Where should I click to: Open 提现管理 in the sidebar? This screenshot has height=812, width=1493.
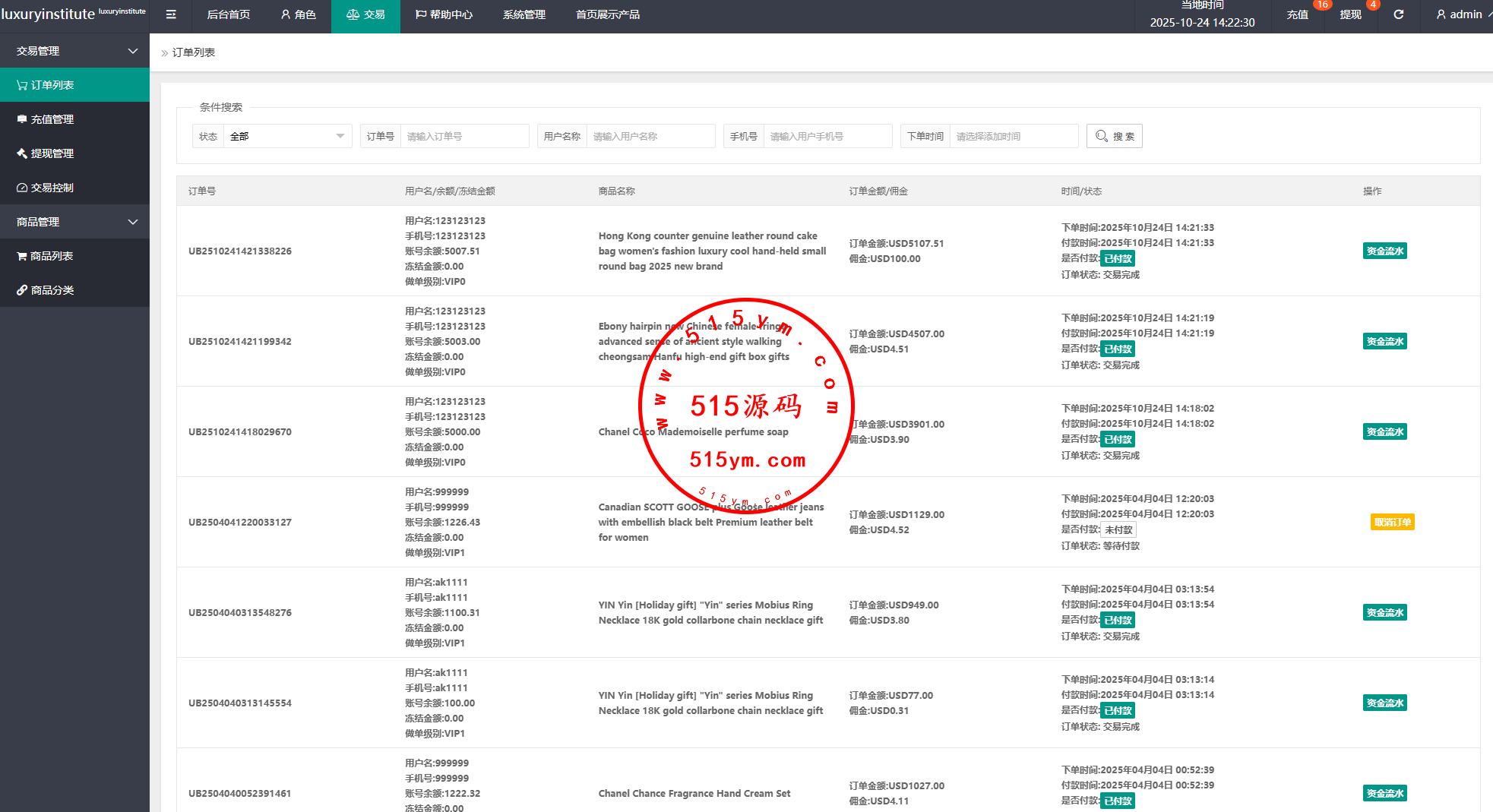pyautogui.click(x=52, y=153)
